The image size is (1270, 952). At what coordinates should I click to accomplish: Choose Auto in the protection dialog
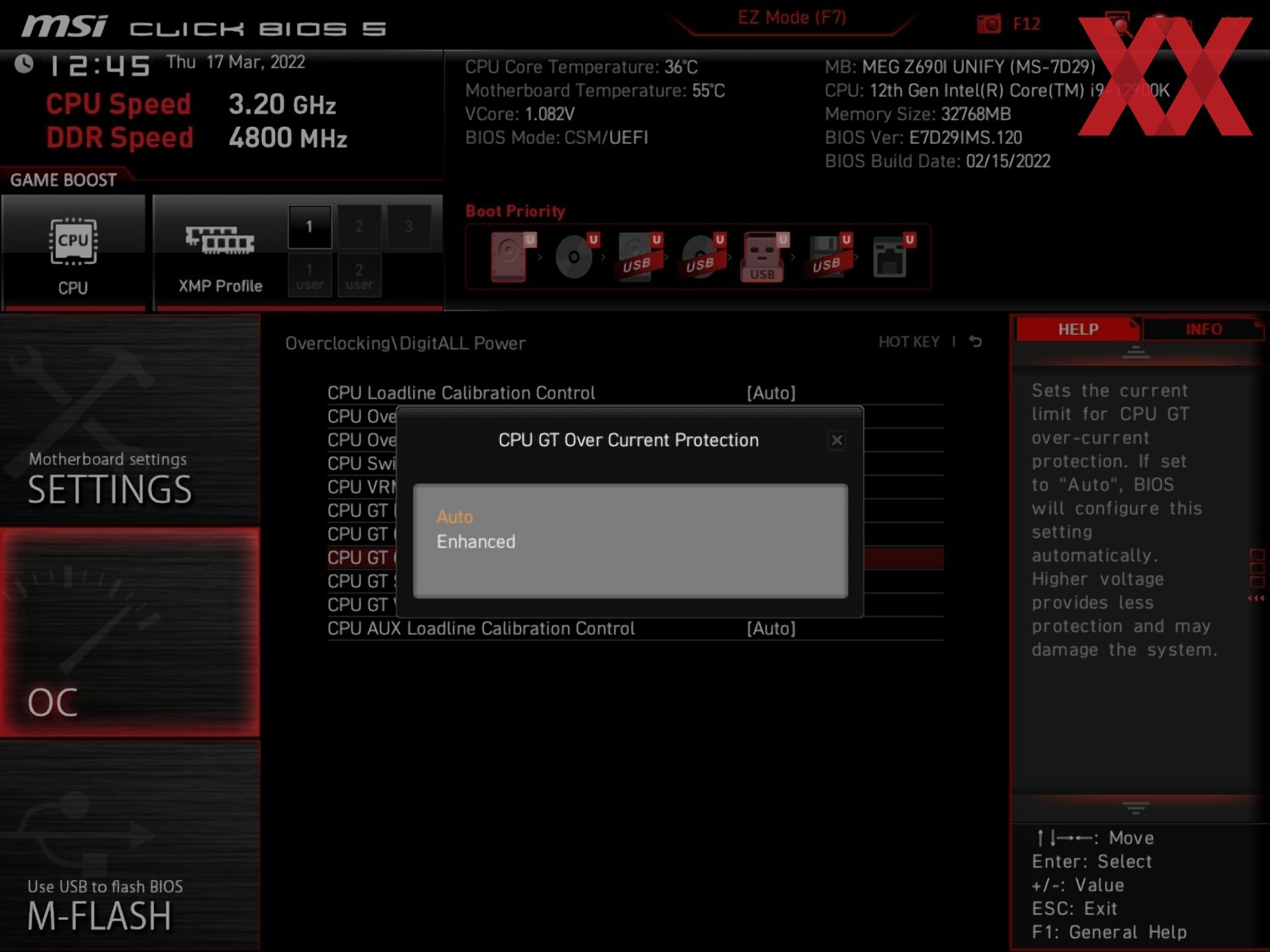point(454,517)
